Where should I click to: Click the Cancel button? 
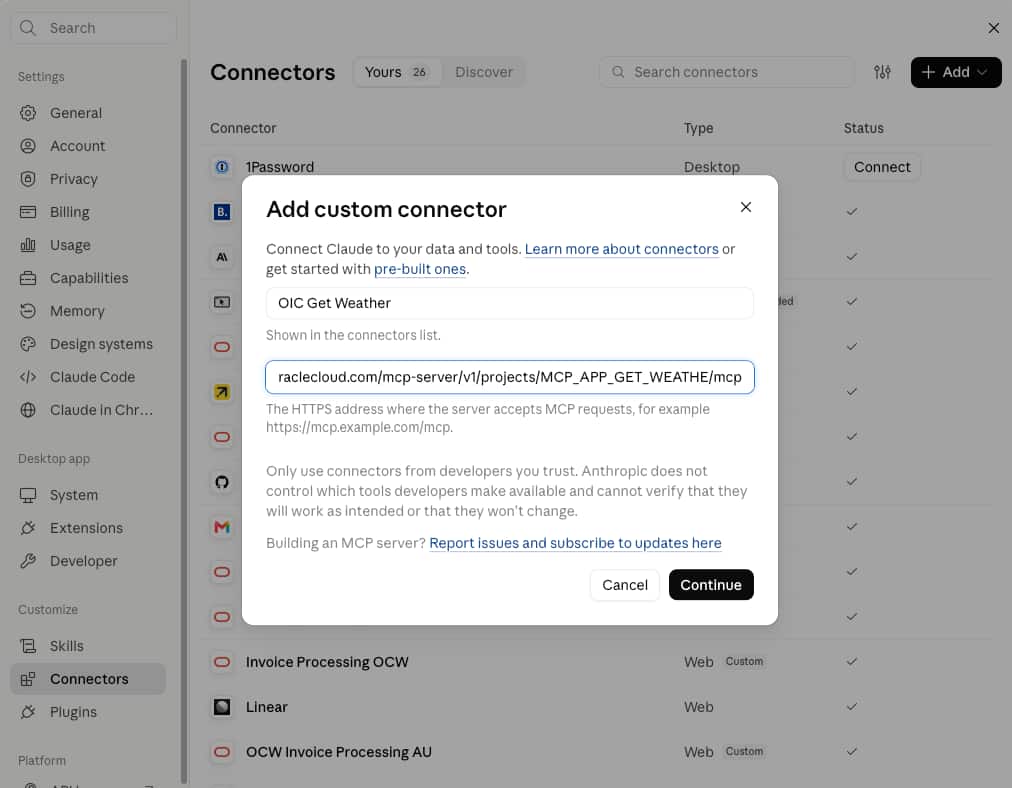624,585
